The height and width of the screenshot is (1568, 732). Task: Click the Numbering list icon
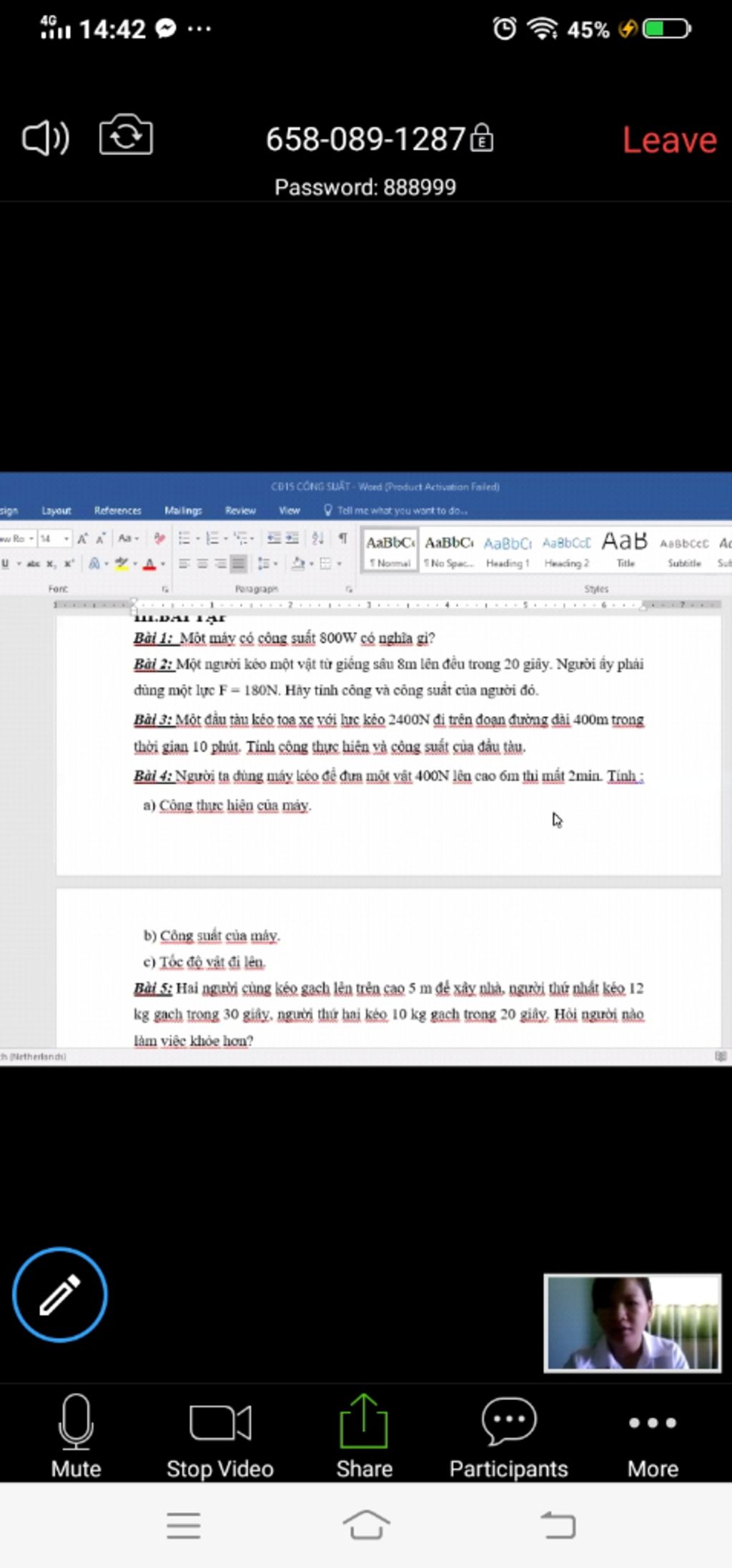click(x=212, y=538)
